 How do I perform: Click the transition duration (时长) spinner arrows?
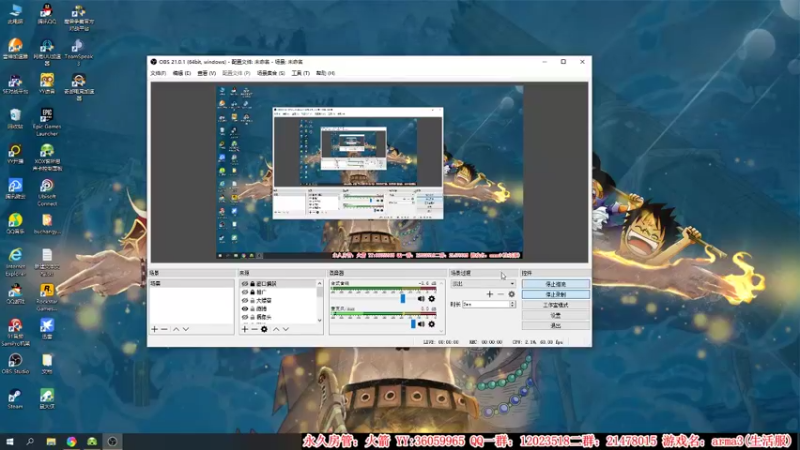coord(512,304)
